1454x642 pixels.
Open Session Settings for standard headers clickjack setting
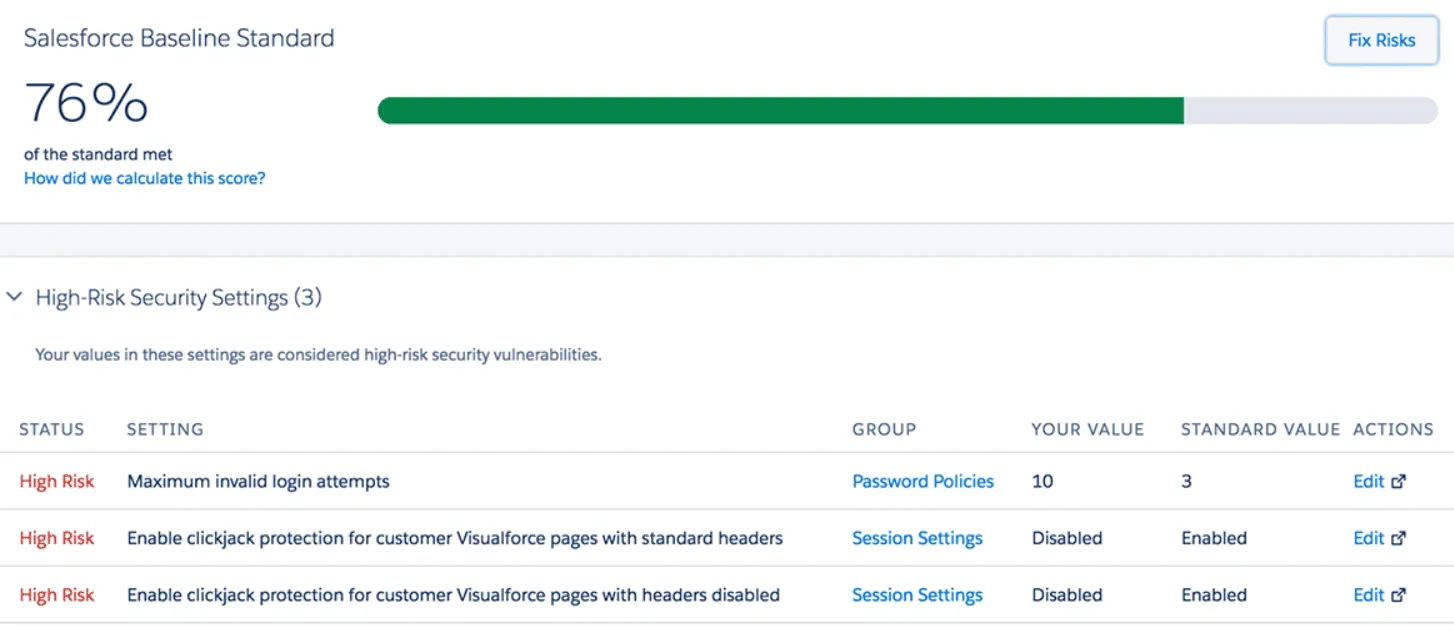pyautogui.click(x=917, y=538)
